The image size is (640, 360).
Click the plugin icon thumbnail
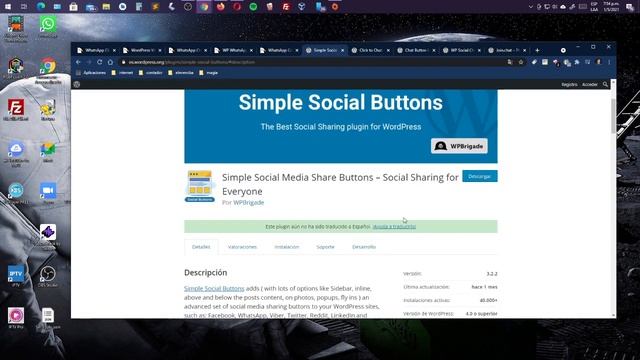(200, 186)
